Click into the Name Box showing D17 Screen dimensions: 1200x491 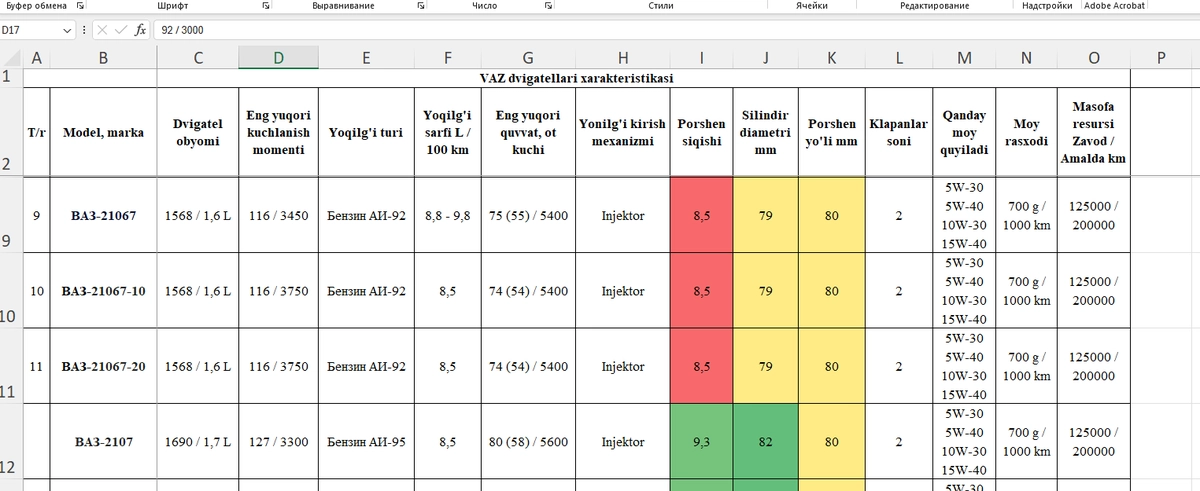(x=30, y=31)
